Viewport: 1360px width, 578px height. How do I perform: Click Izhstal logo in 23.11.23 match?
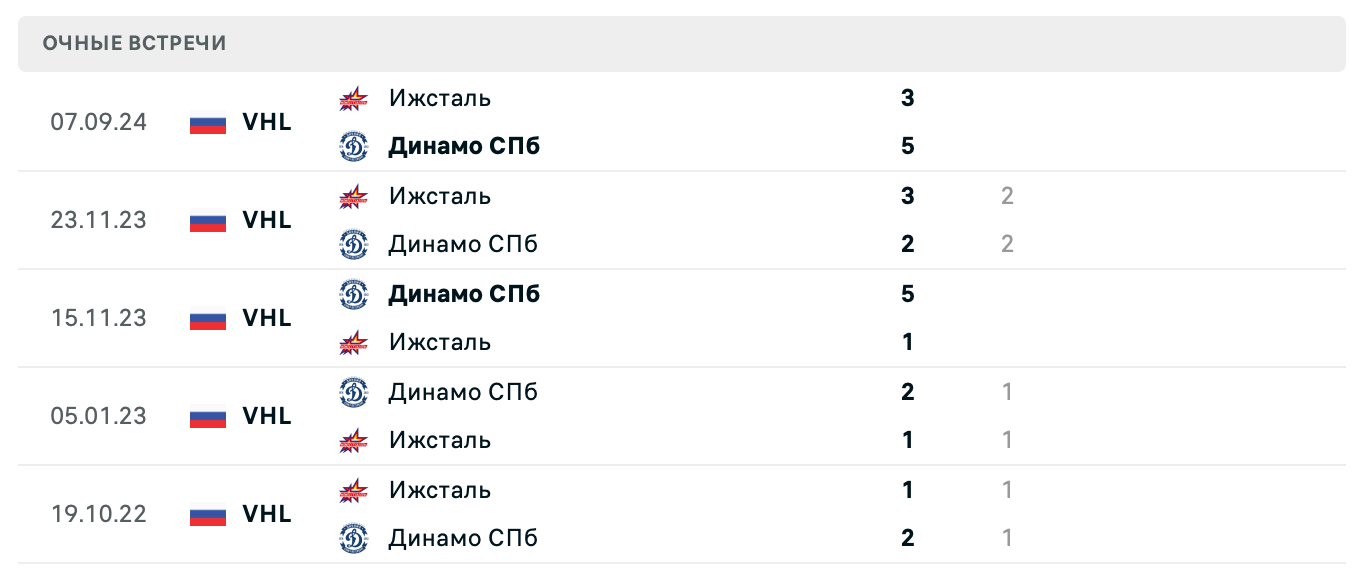354,196
